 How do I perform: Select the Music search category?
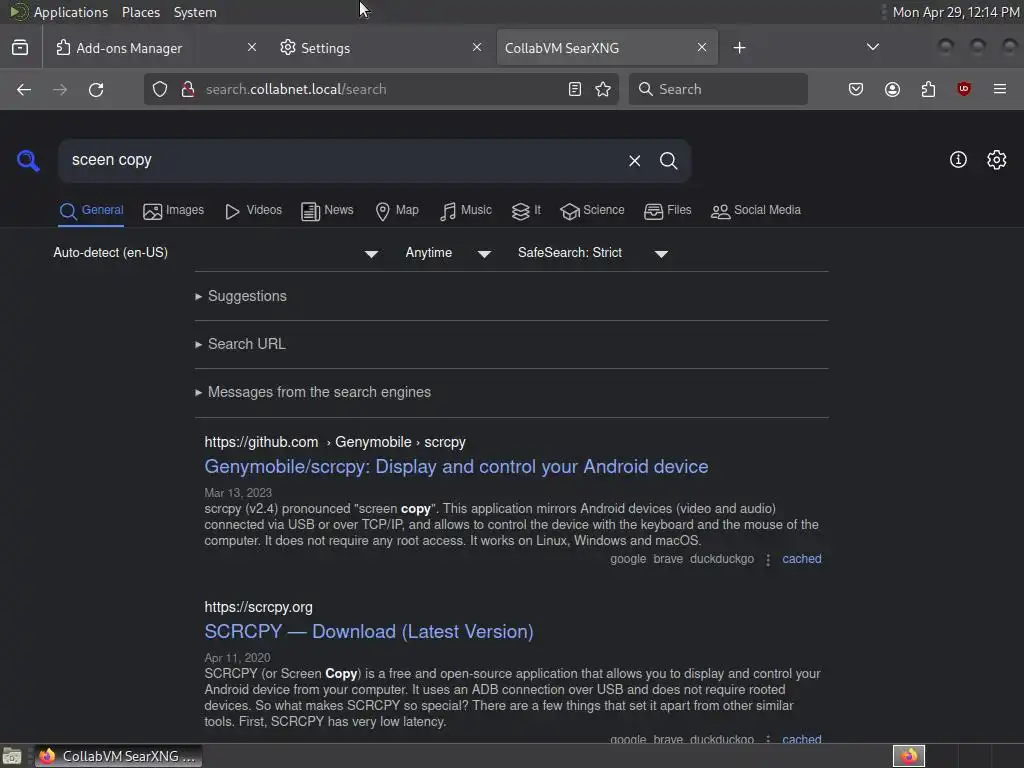point(465,210)
